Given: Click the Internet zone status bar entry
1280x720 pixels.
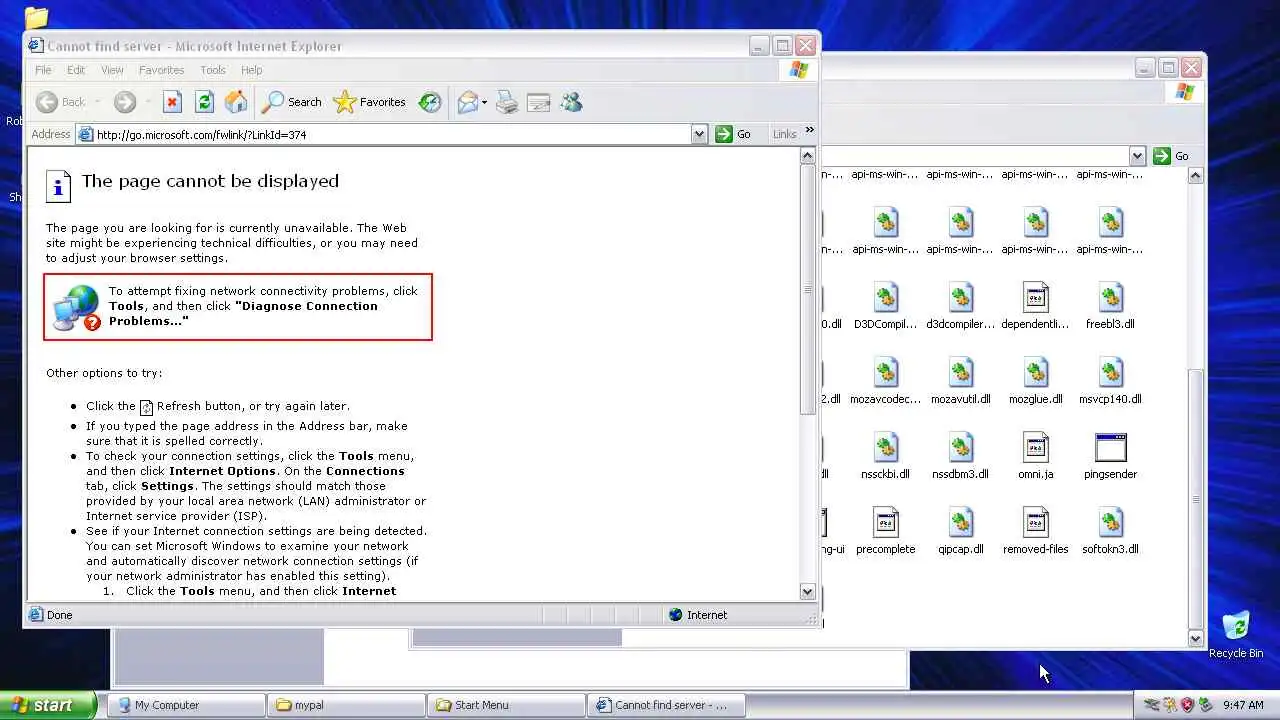Looking at the screenshot, I should [x=698, y=615].
